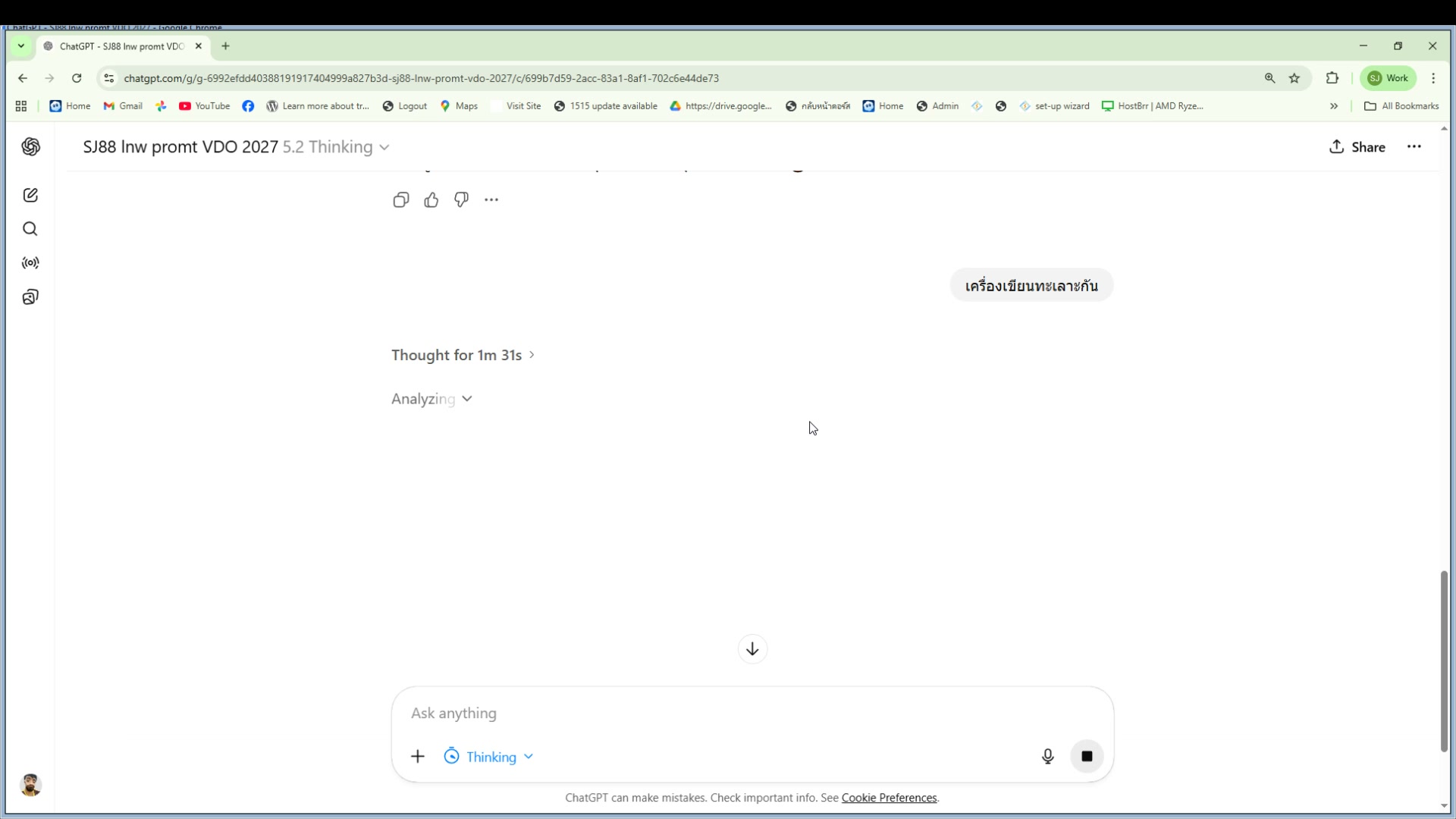Expand the 5.2 Thinking model dropdown
The width and height of the screenshot is (1456, 819).
(x=336, y=147)
